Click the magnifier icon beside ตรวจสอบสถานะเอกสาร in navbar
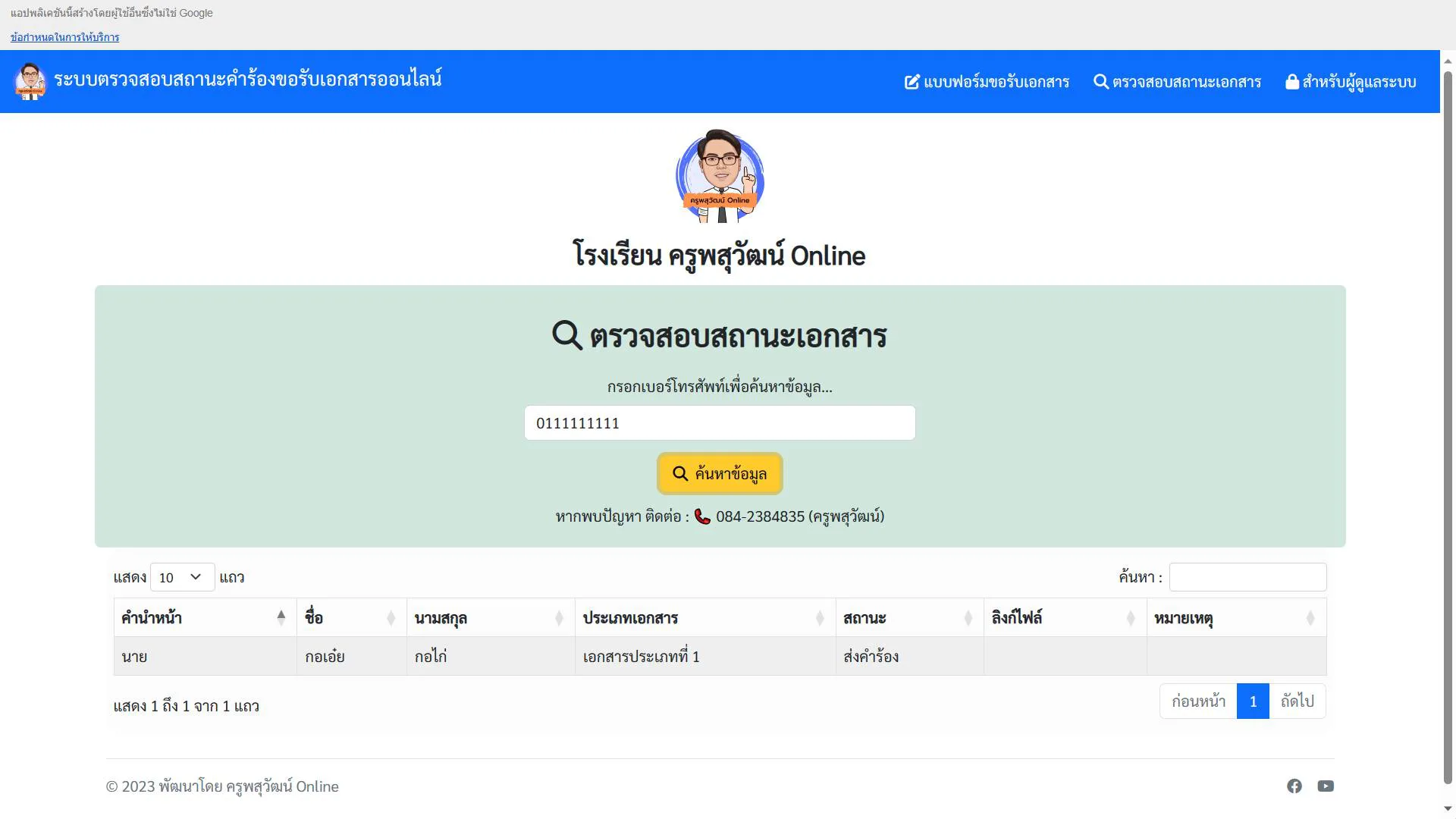This screenshot has width=1456, height=819. (x=1101, y=81)
